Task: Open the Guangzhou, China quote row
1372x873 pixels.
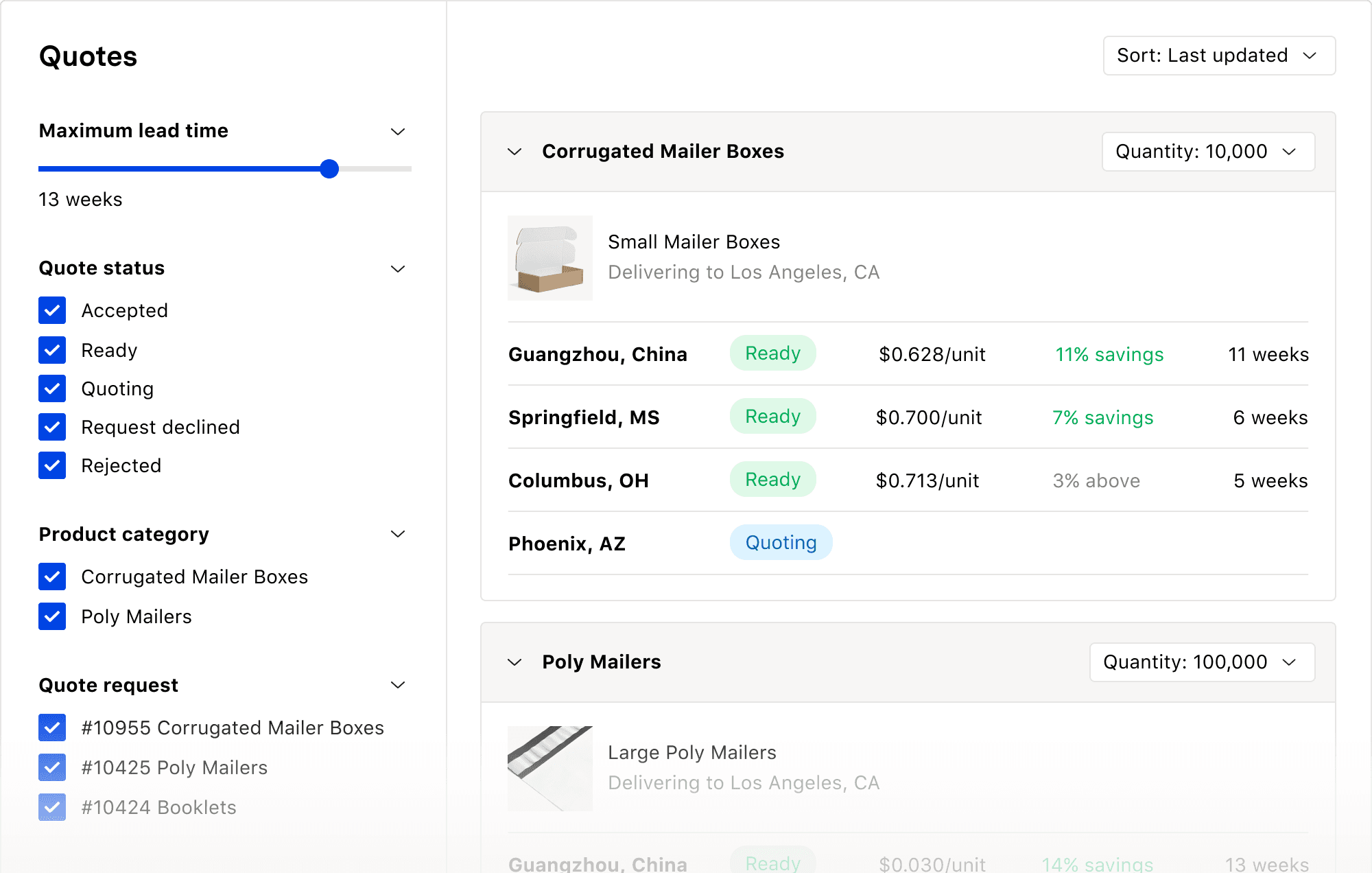Action: click(598, 354)
